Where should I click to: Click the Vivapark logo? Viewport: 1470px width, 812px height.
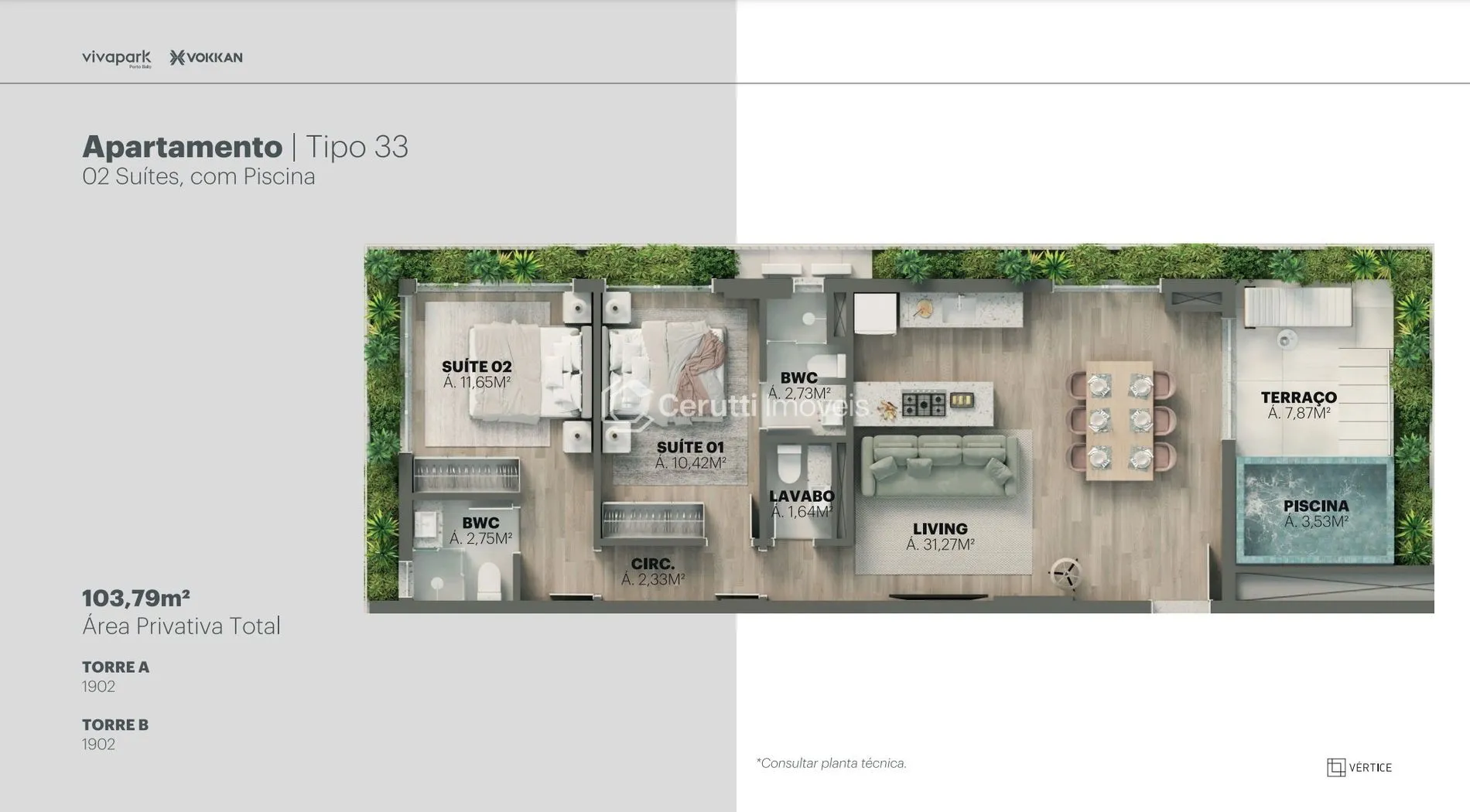tap(116, 58)
